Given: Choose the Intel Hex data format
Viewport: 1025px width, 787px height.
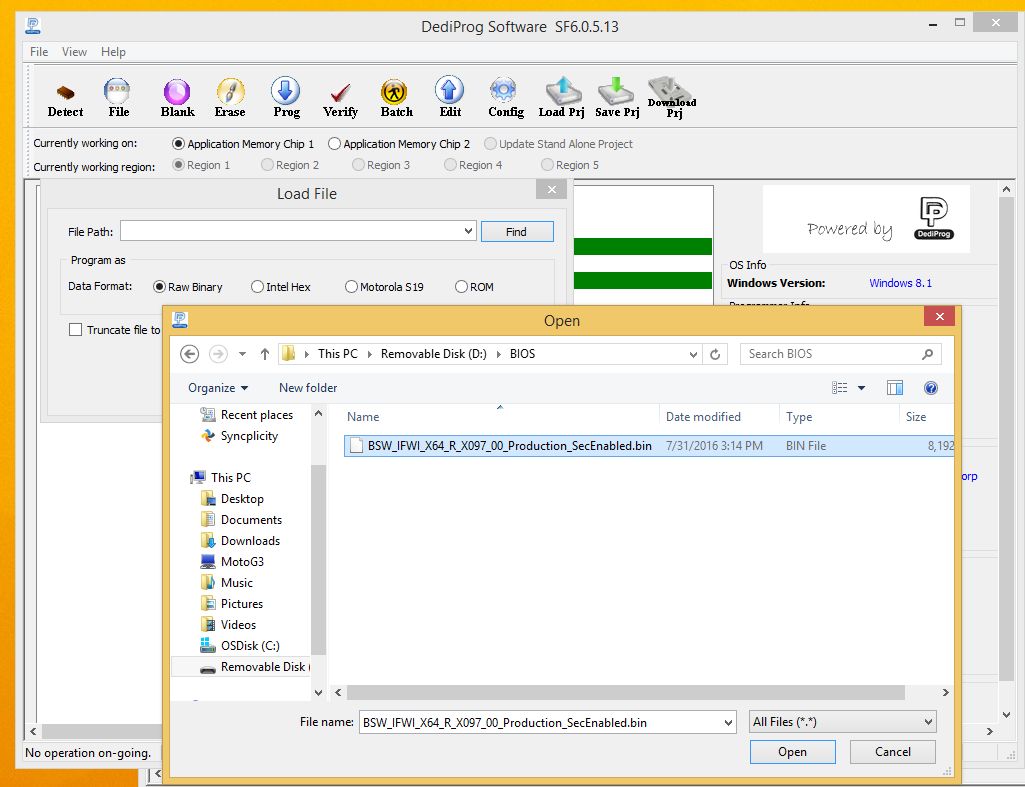Looking at the screenshot, I should coord(258,287).
